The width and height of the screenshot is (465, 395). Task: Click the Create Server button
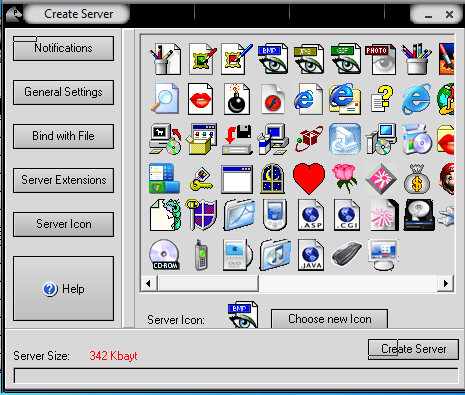(x=413, y=349)
